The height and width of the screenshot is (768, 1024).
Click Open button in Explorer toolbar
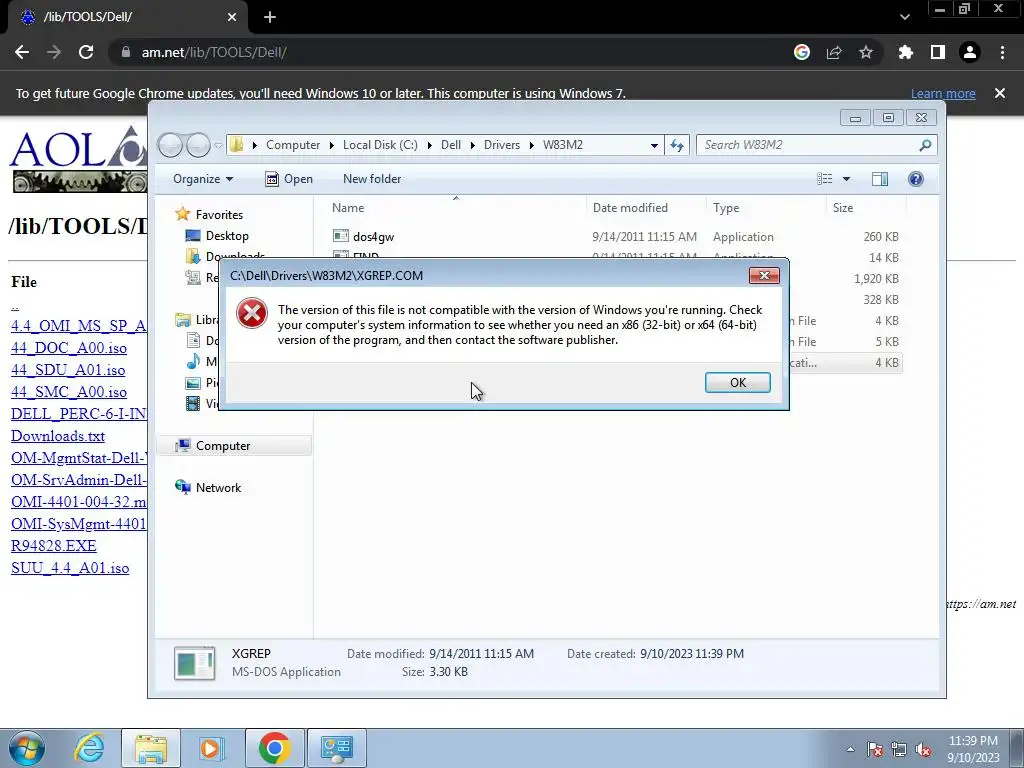(289, 179)
